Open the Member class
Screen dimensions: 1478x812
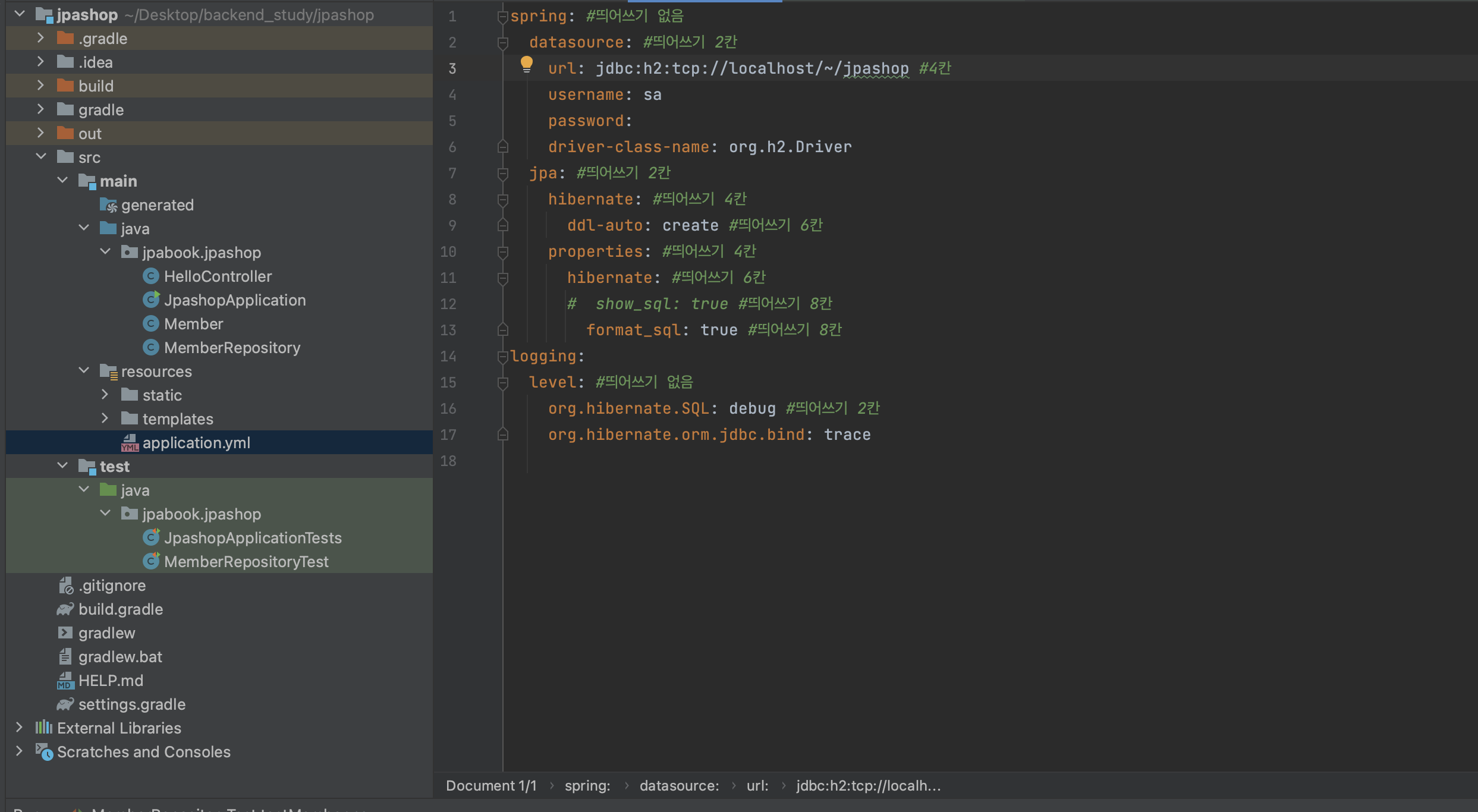click(193, 324)
